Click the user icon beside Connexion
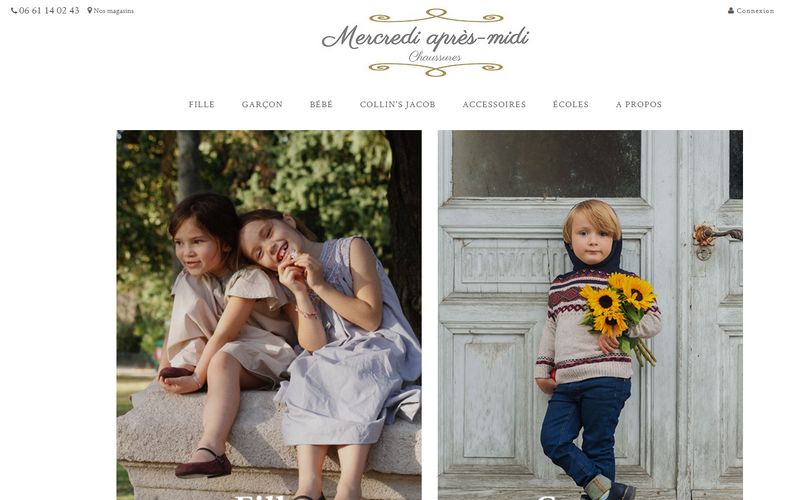This screenshot has height=500, width=800. pyautogui.click(x=731, y=10)
